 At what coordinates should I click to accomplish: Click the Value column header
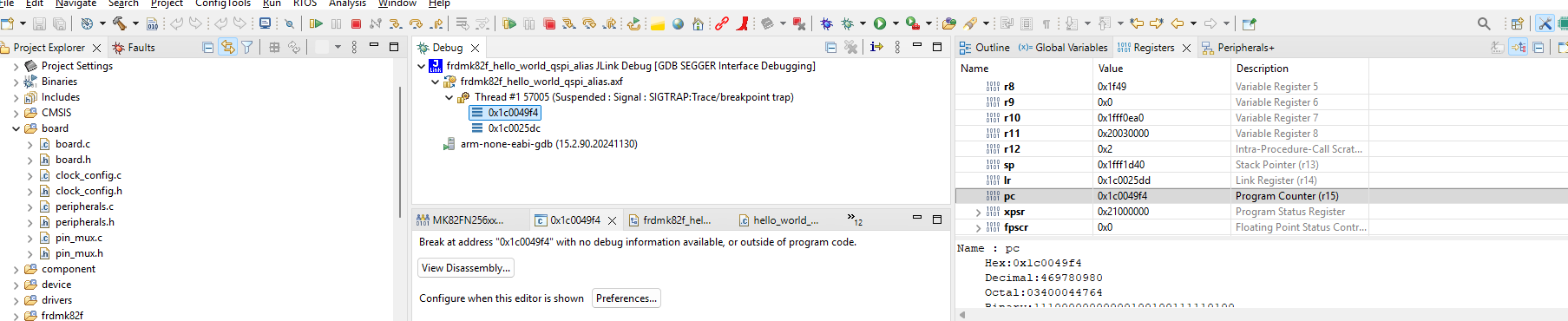tap(1163, 69)
